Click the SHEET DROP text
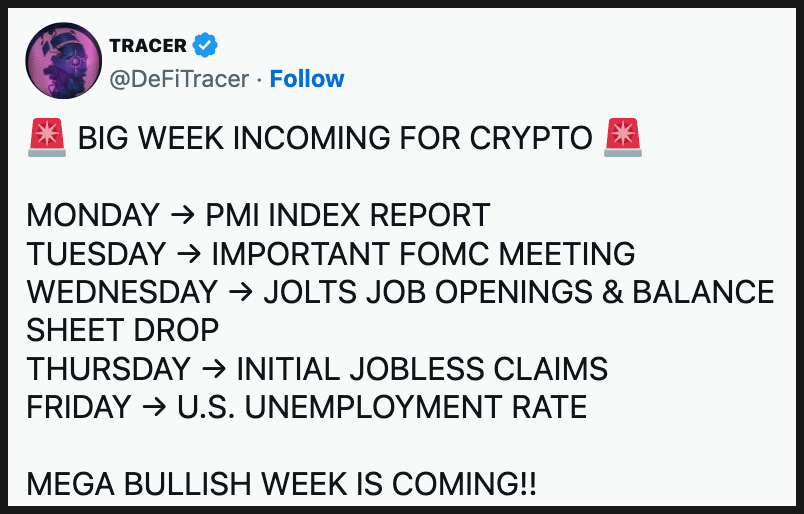The image size is (804, 514). [123, 330]
